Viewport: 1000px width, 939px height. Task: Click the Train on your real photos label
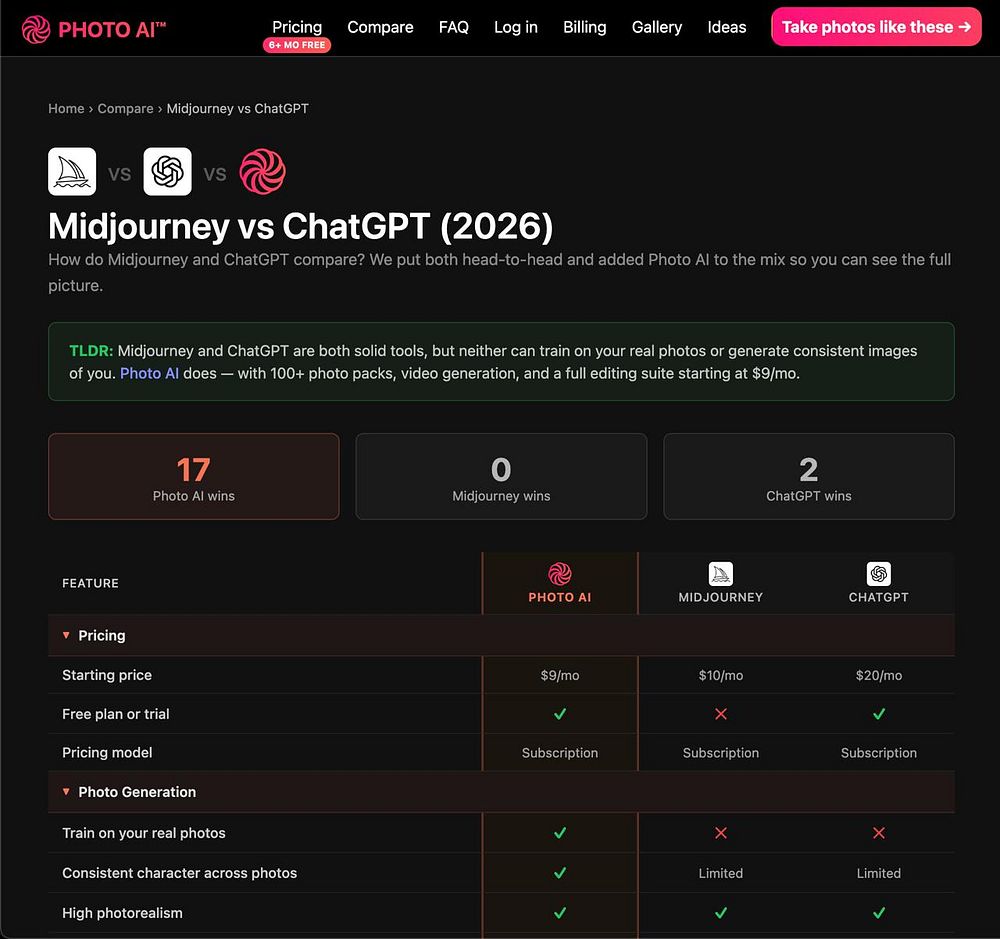pos(144,832)
